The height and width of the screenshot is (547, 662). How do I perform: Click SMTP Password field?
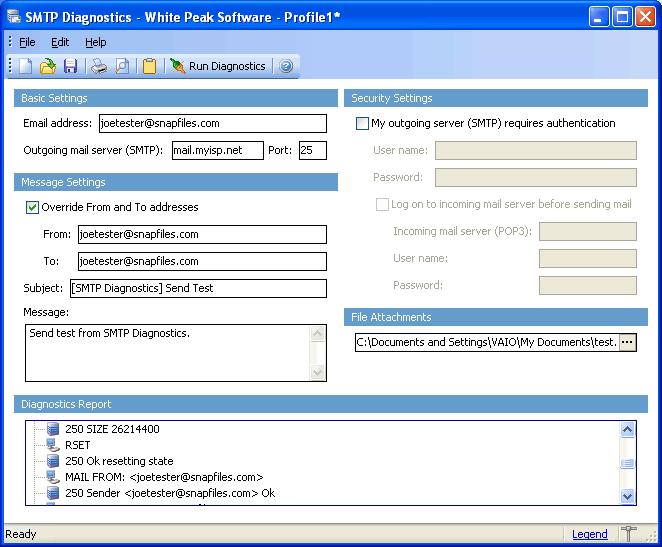click(536, 178)
